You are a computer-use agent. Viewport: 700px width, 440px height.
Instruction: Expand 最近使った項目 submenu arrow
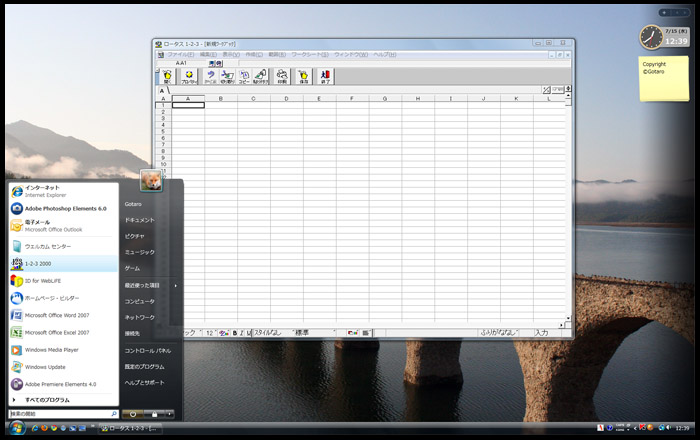tap(175, 286)
